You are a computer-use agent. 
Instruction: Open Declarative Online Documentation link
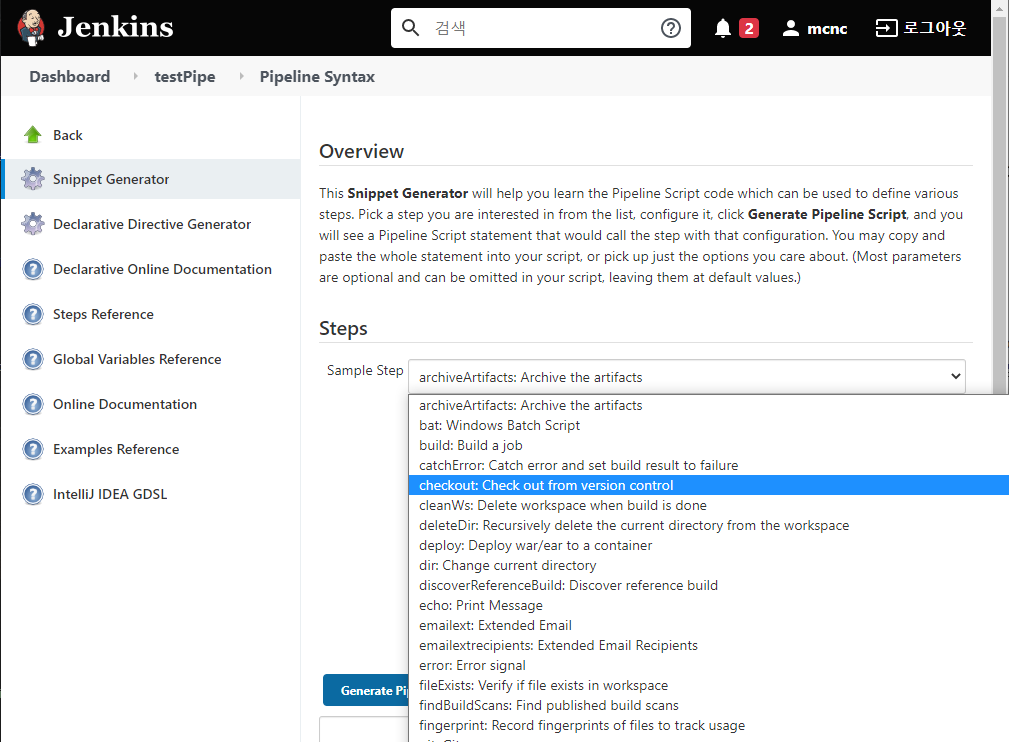[162, 269]
